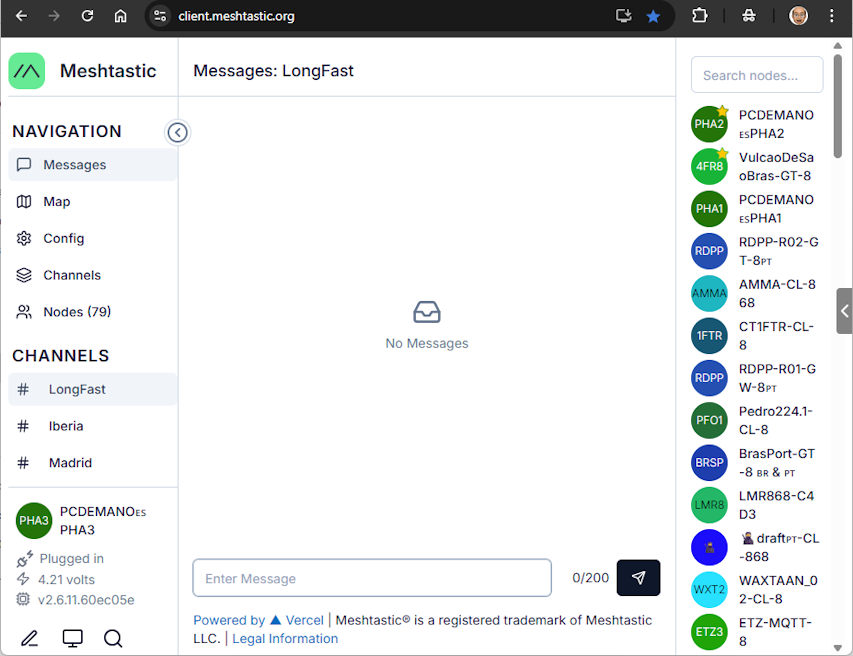Select the ETZ3 node avatar
Viewport: 853px width, 656px height.
tap(709, 632)
